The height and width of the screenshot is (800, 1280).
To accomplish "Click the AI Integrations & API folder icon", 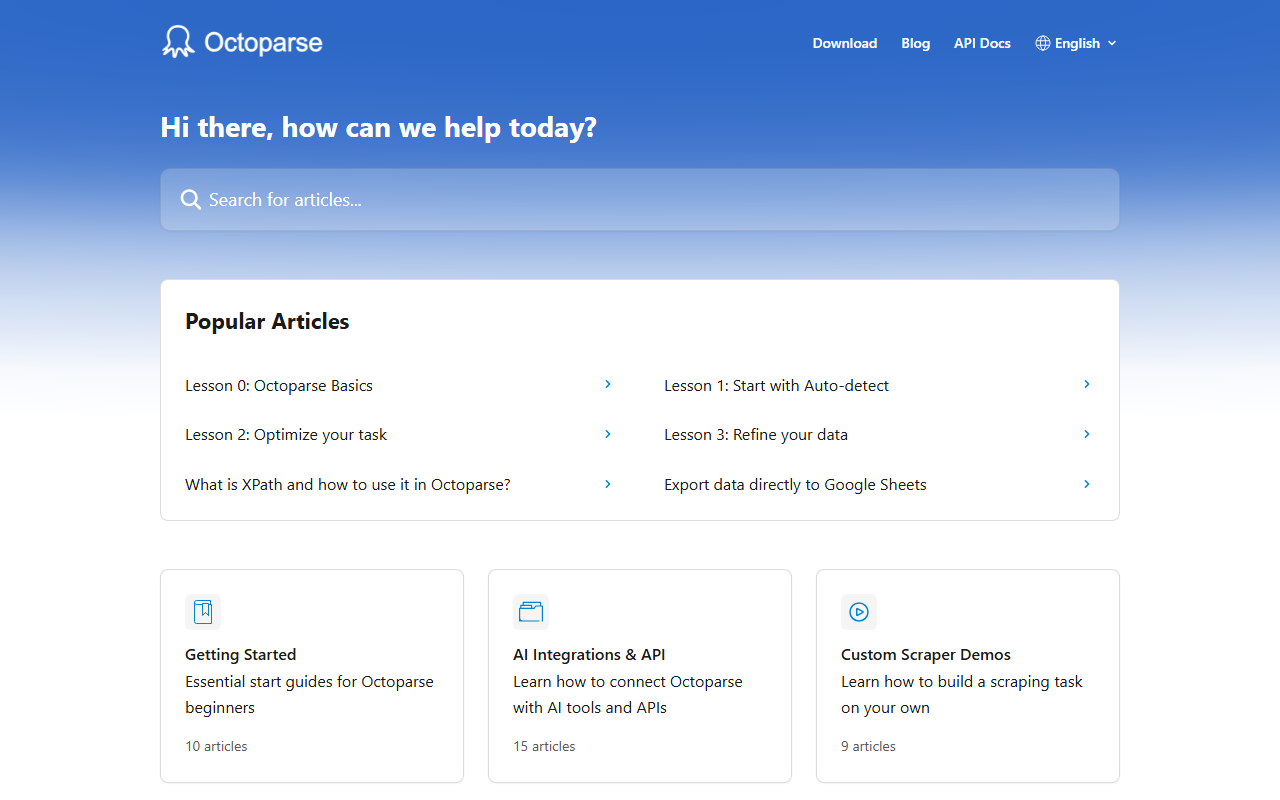I will (531, 612).
